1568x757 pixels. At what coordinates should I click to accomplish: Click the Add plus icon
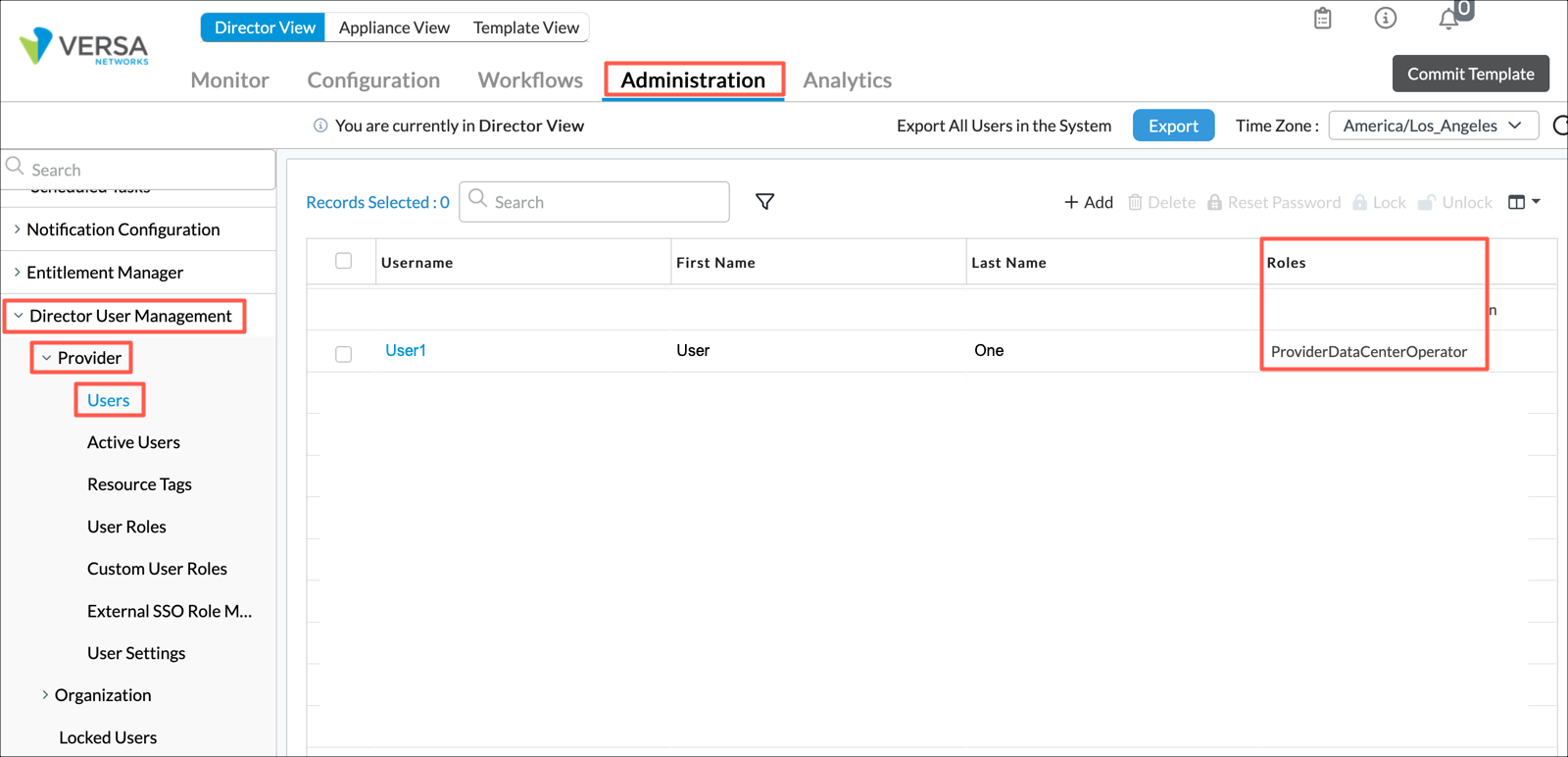(1071, 202)
